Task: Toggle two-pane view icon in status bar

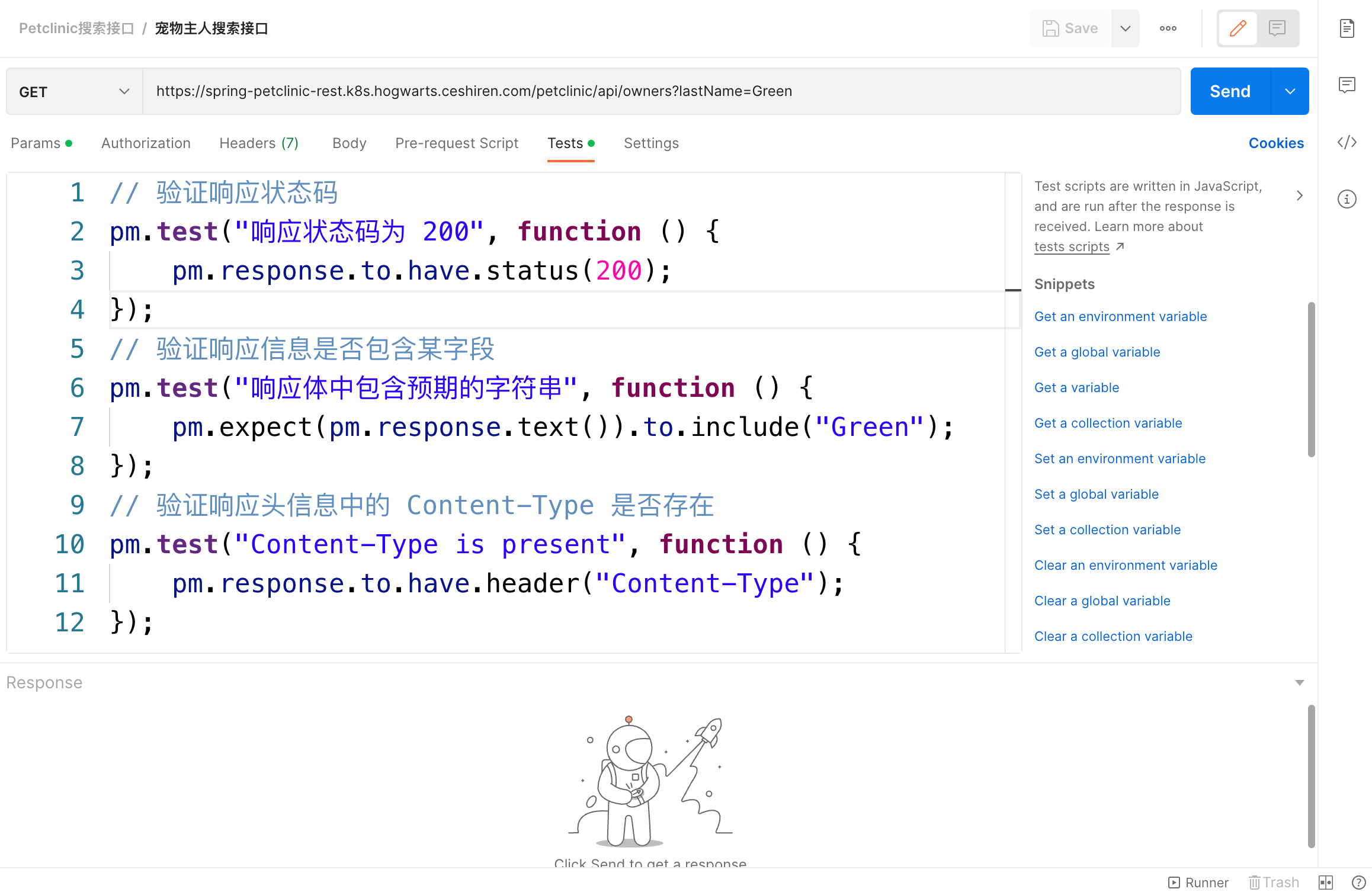Action: coord(1325,883)
